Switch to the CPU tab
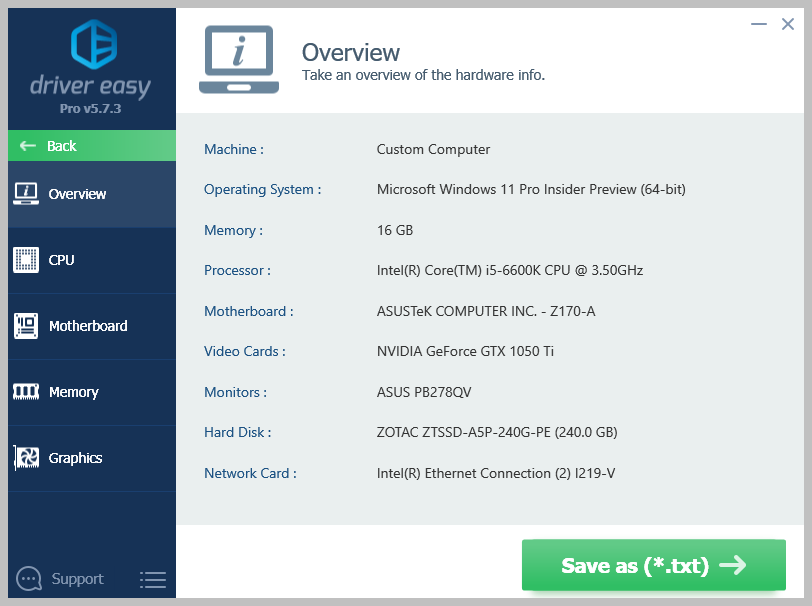The height and width of the screenshot is (606, 812). (x=92, y=261)
